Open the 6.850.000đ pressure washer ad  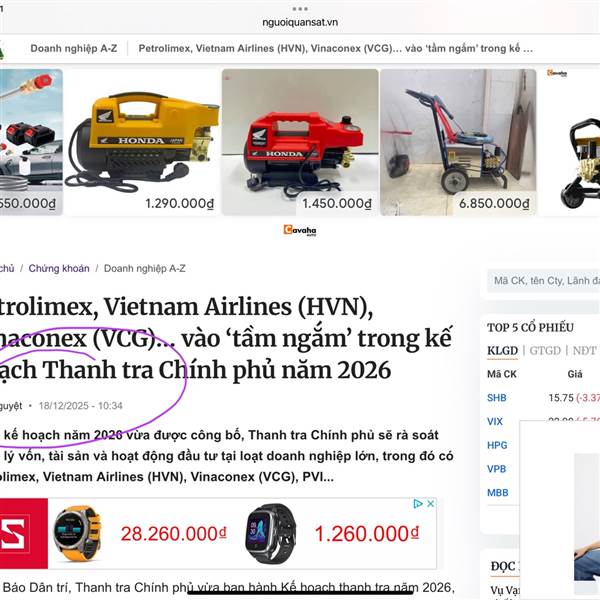click(x=458, y=142)
